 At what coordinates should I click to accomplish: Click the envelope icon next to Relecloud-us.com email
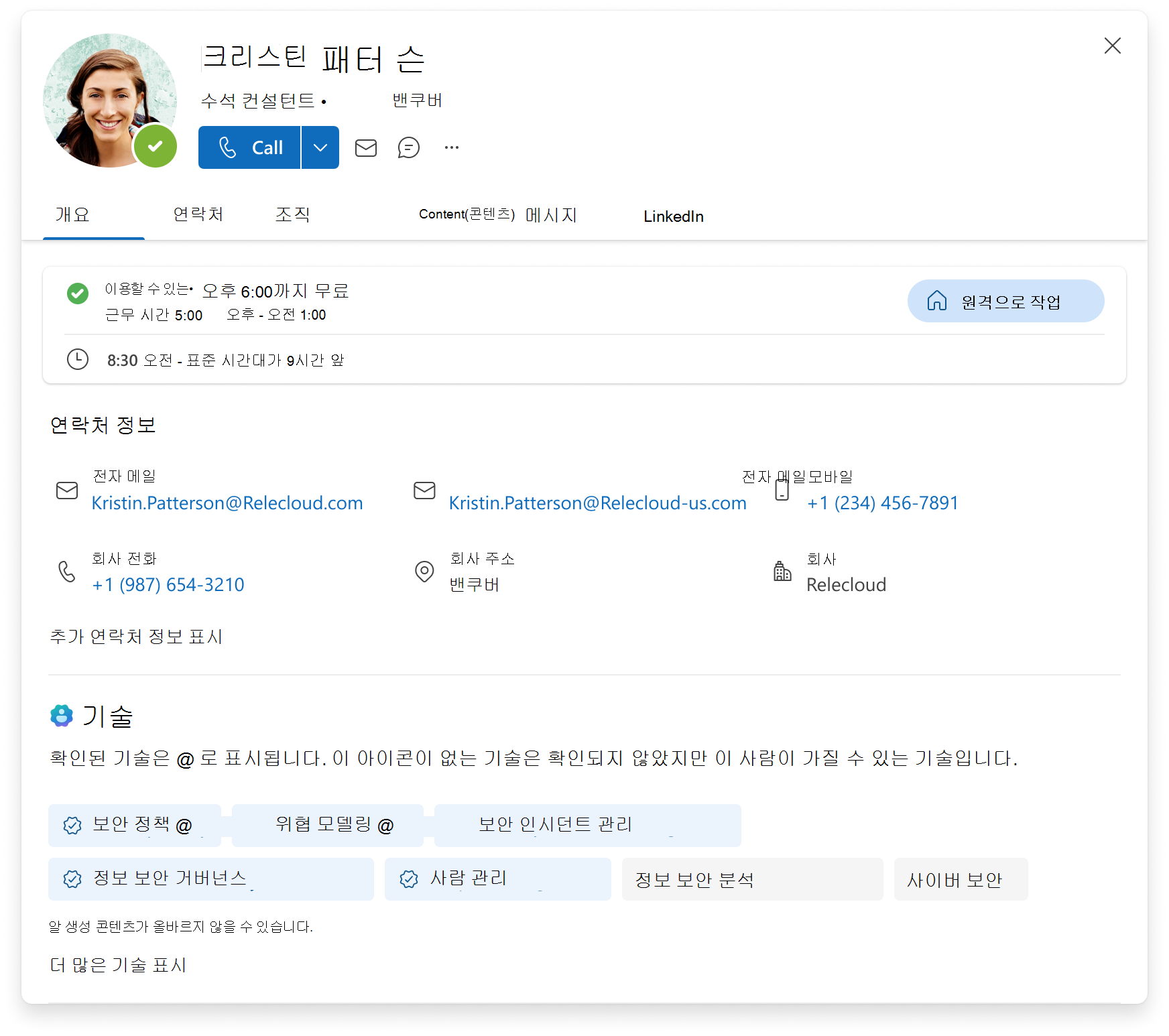click(x=424, y=491)
